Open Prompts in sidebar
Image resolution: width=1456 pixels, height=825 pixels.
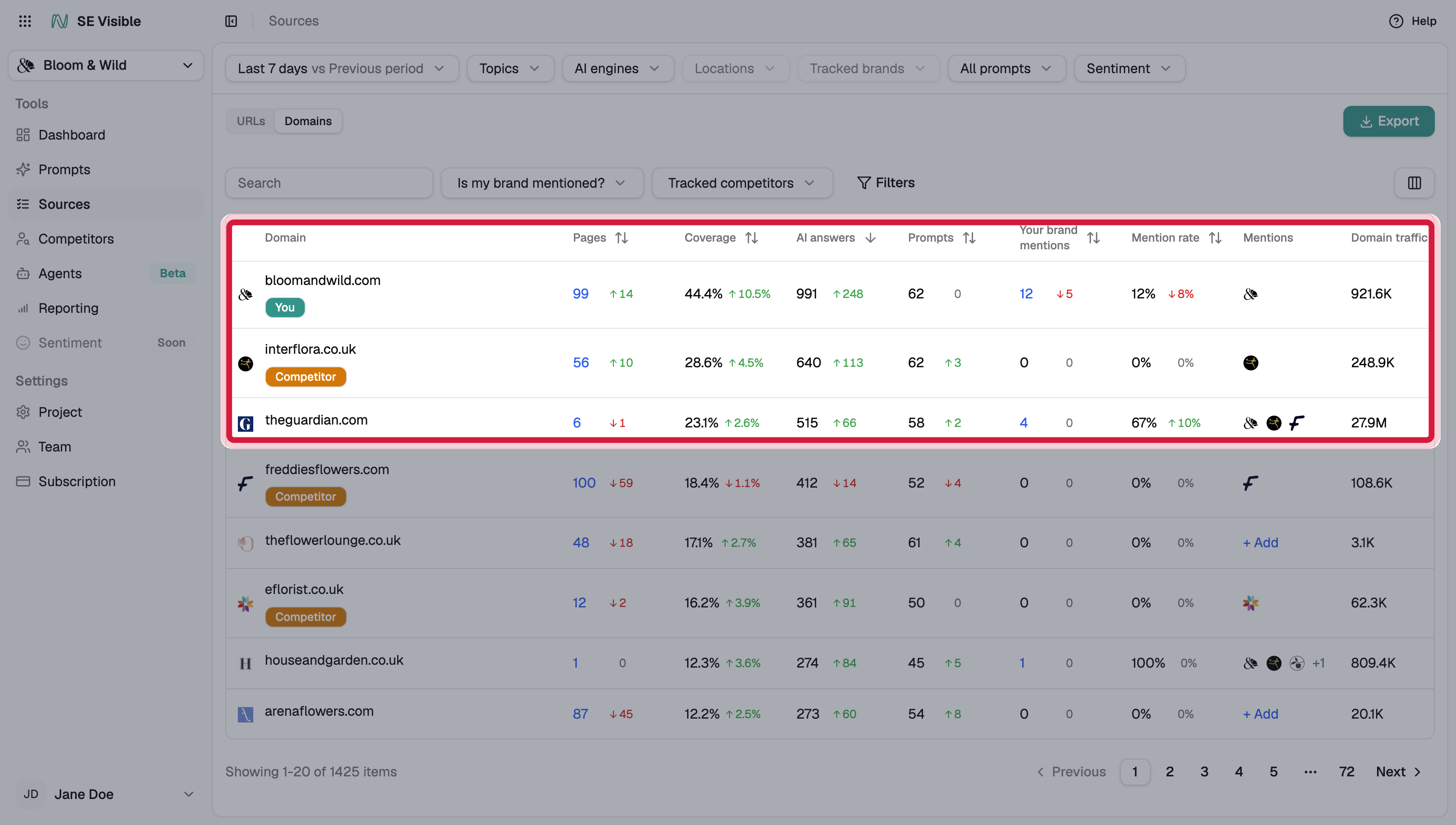[106, 169]
